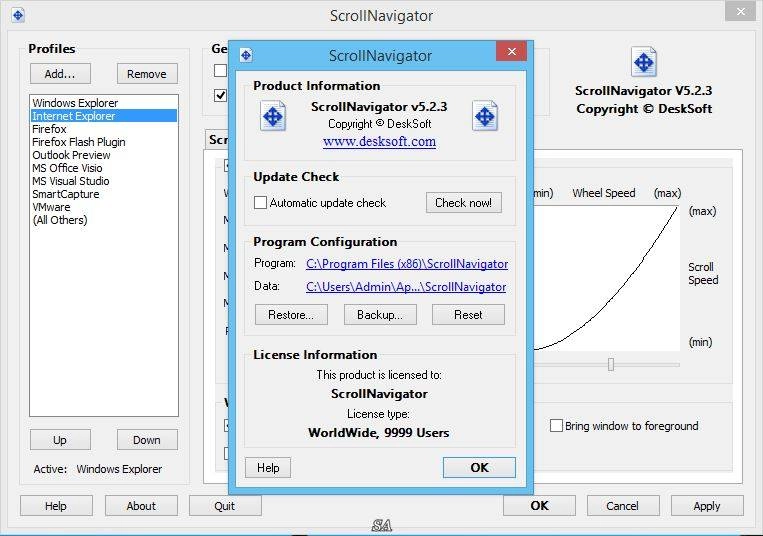Select VMware profile
Screen dimensions: 763x536
point(104,207)
